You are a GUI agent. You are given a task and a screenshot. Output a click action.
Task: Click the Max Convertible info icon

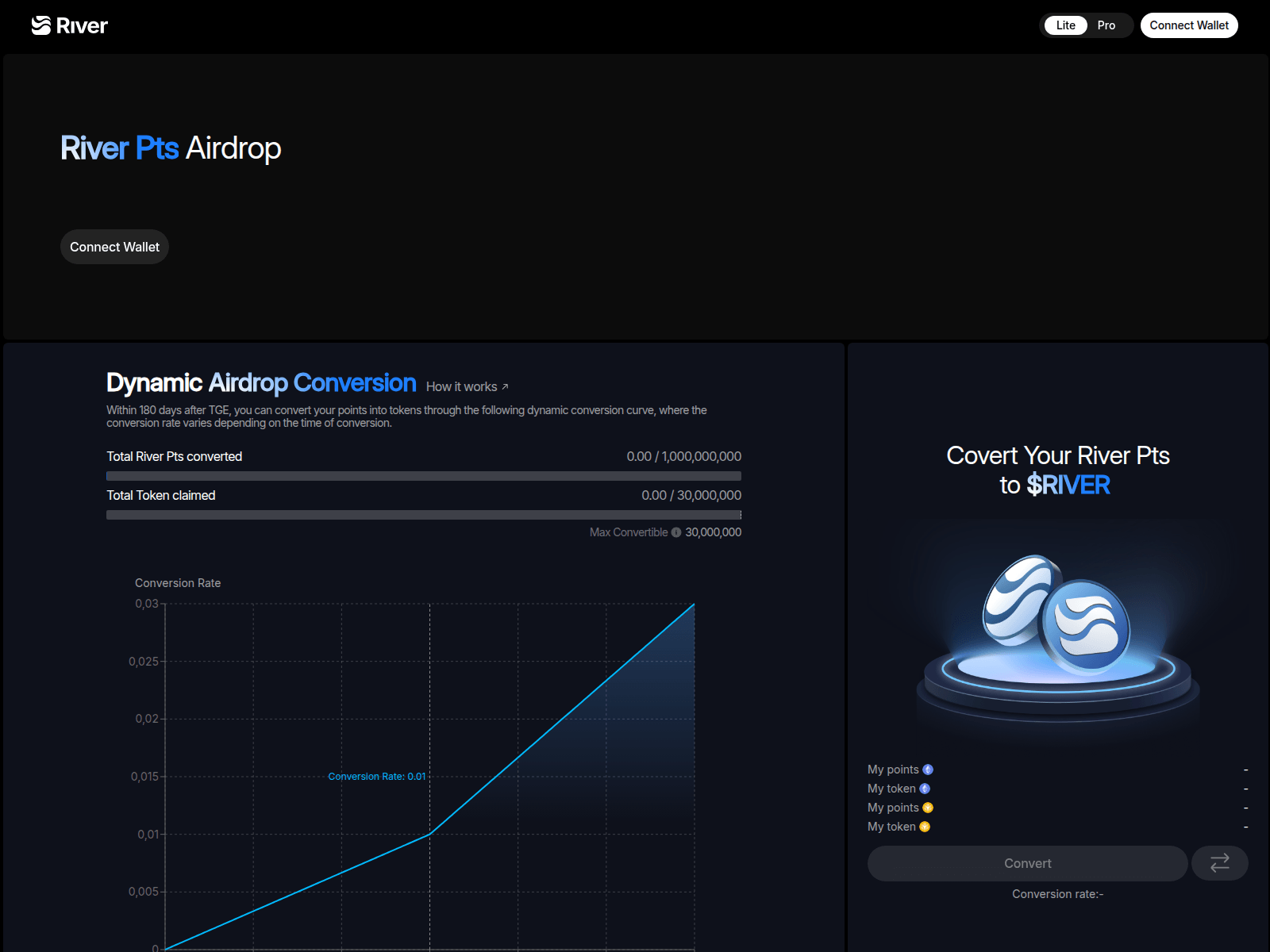(x=676, y=532)
